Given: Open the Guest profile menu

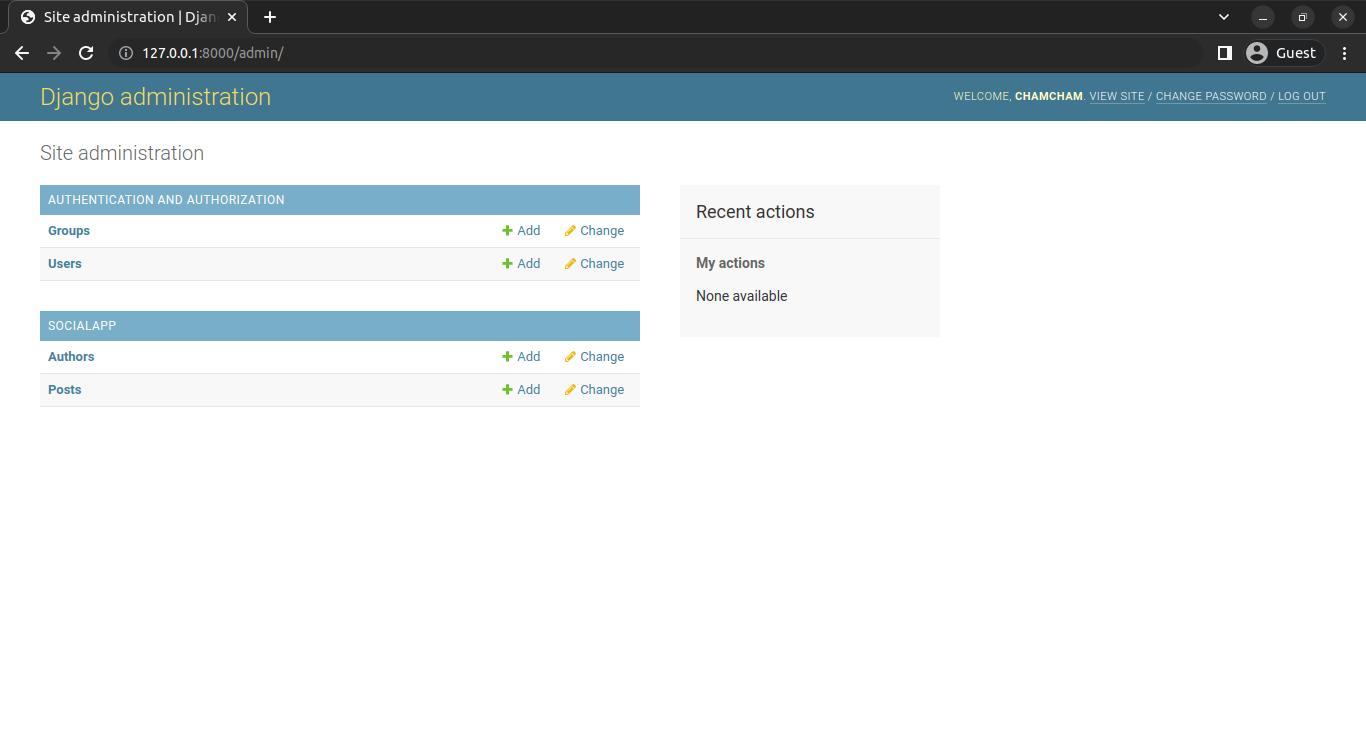Looking at the screenshot, I should pyautogui.click(x=1284, y=53).
